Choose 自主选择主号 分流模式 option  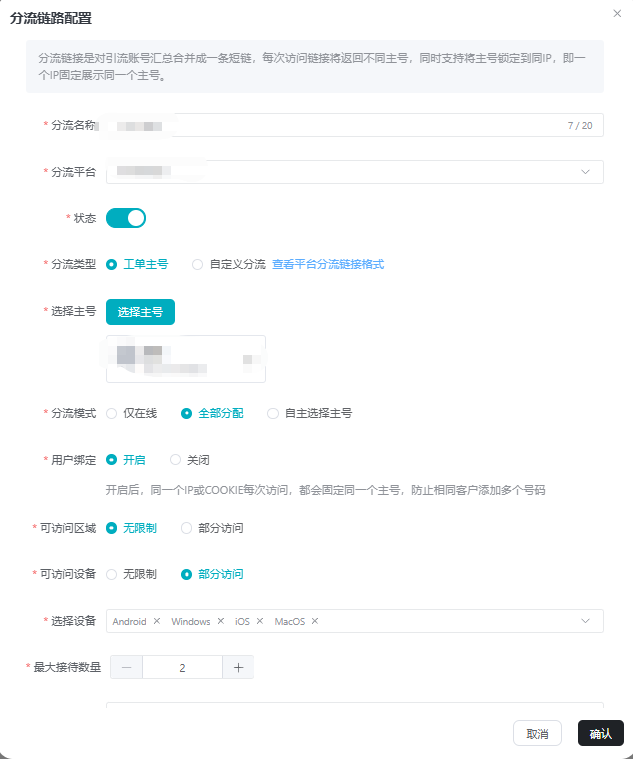click(x=273, y=413)
